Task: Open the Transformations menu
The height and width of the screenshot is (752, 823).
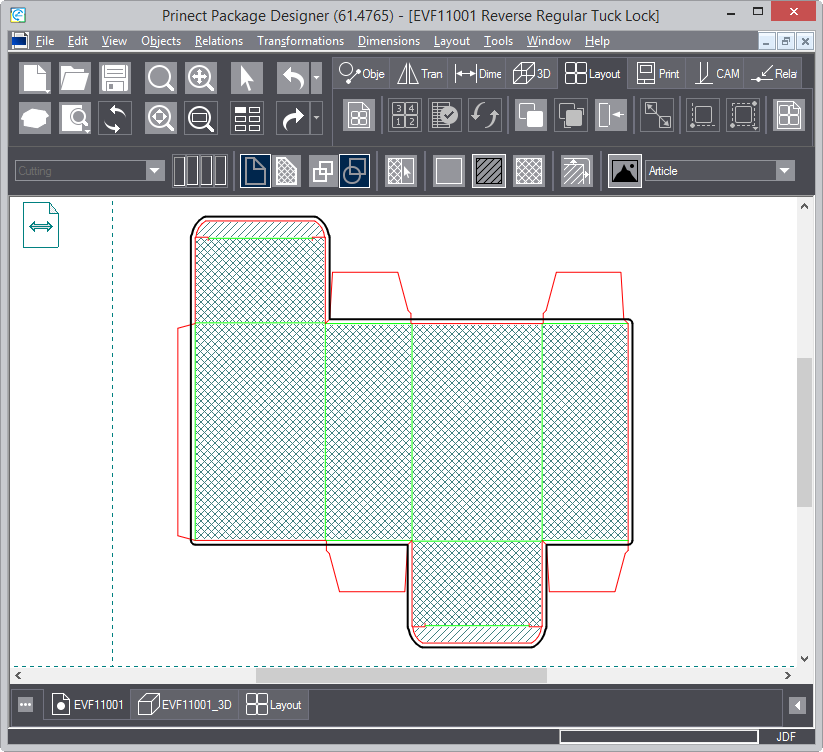Action: [x=300, y=41]
